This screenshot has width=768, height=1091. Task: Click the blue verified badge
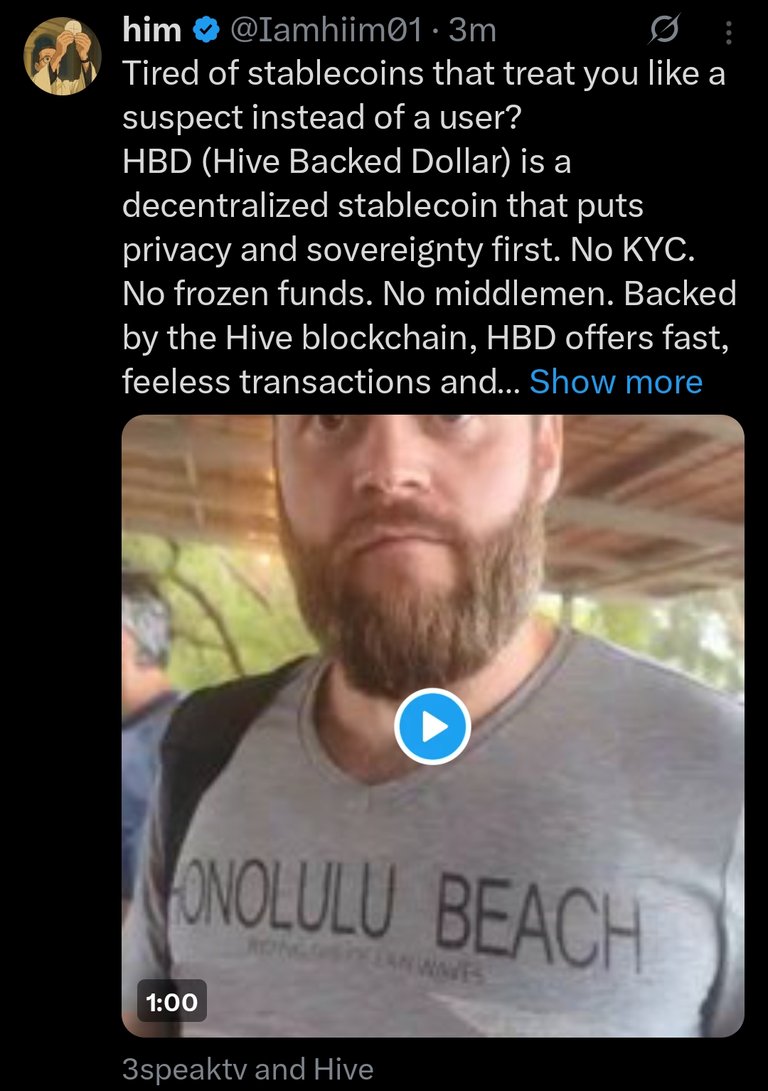pyautogui.click(x=206, y=30)
